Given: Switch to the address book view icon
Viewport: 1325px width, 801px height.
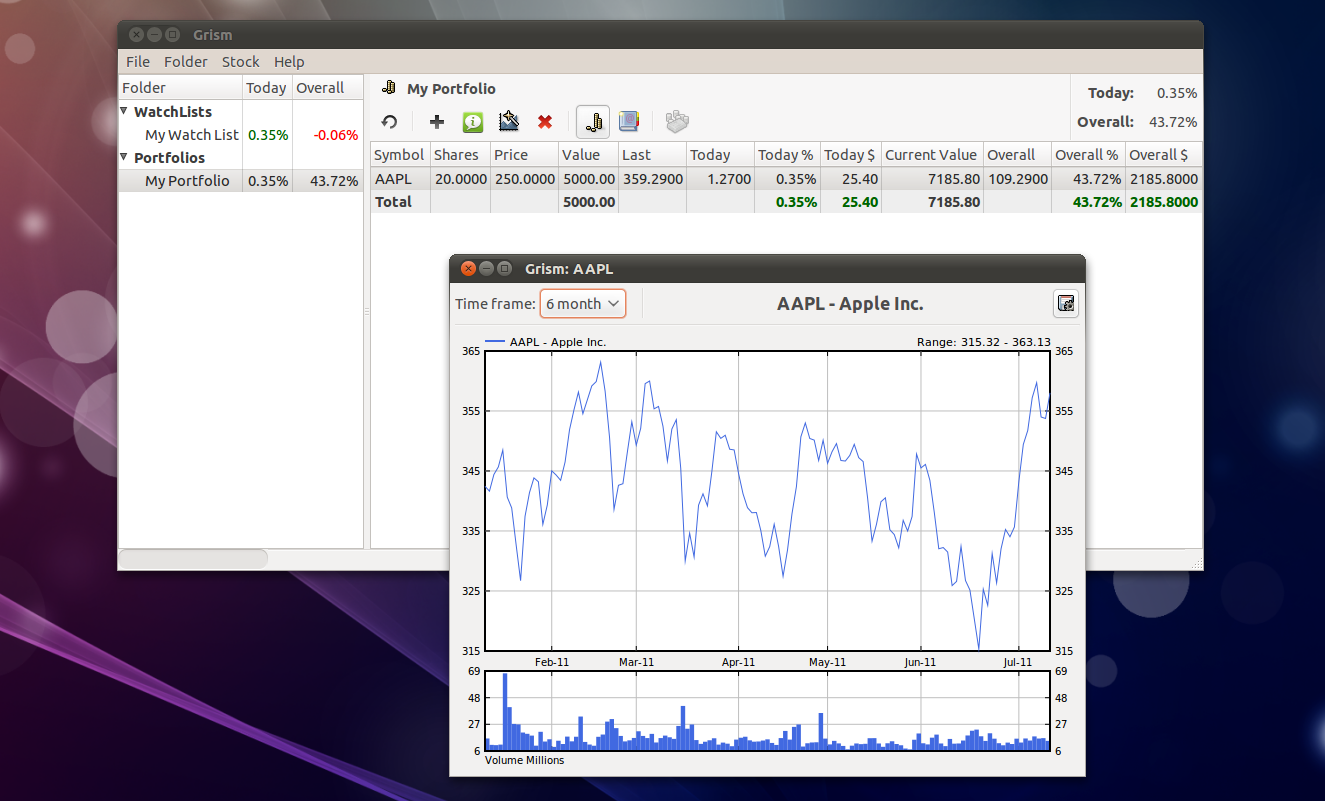Looking at the screenshot, I should 629,122.
